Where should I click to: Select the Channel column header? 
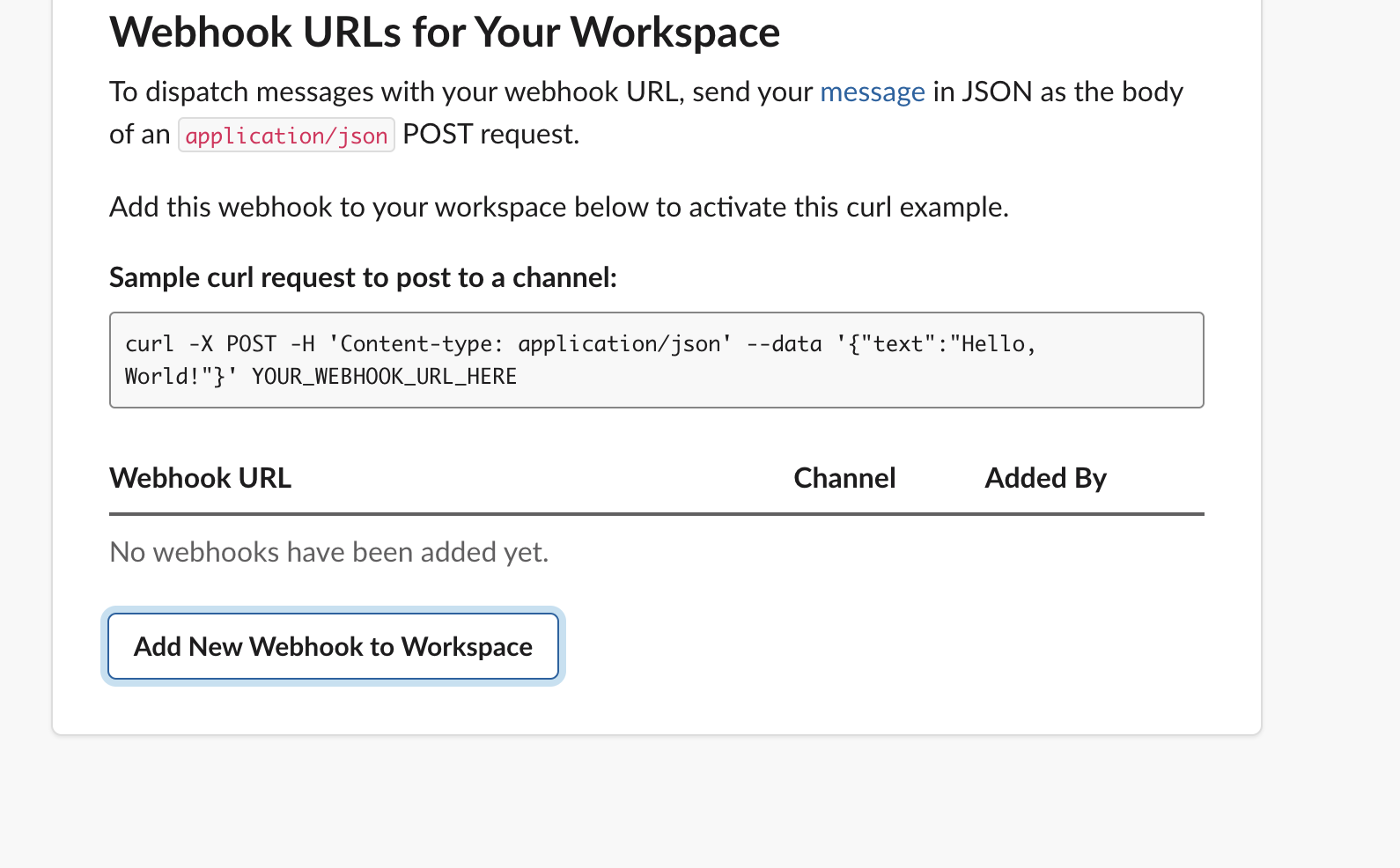click(x=844, y=478)
